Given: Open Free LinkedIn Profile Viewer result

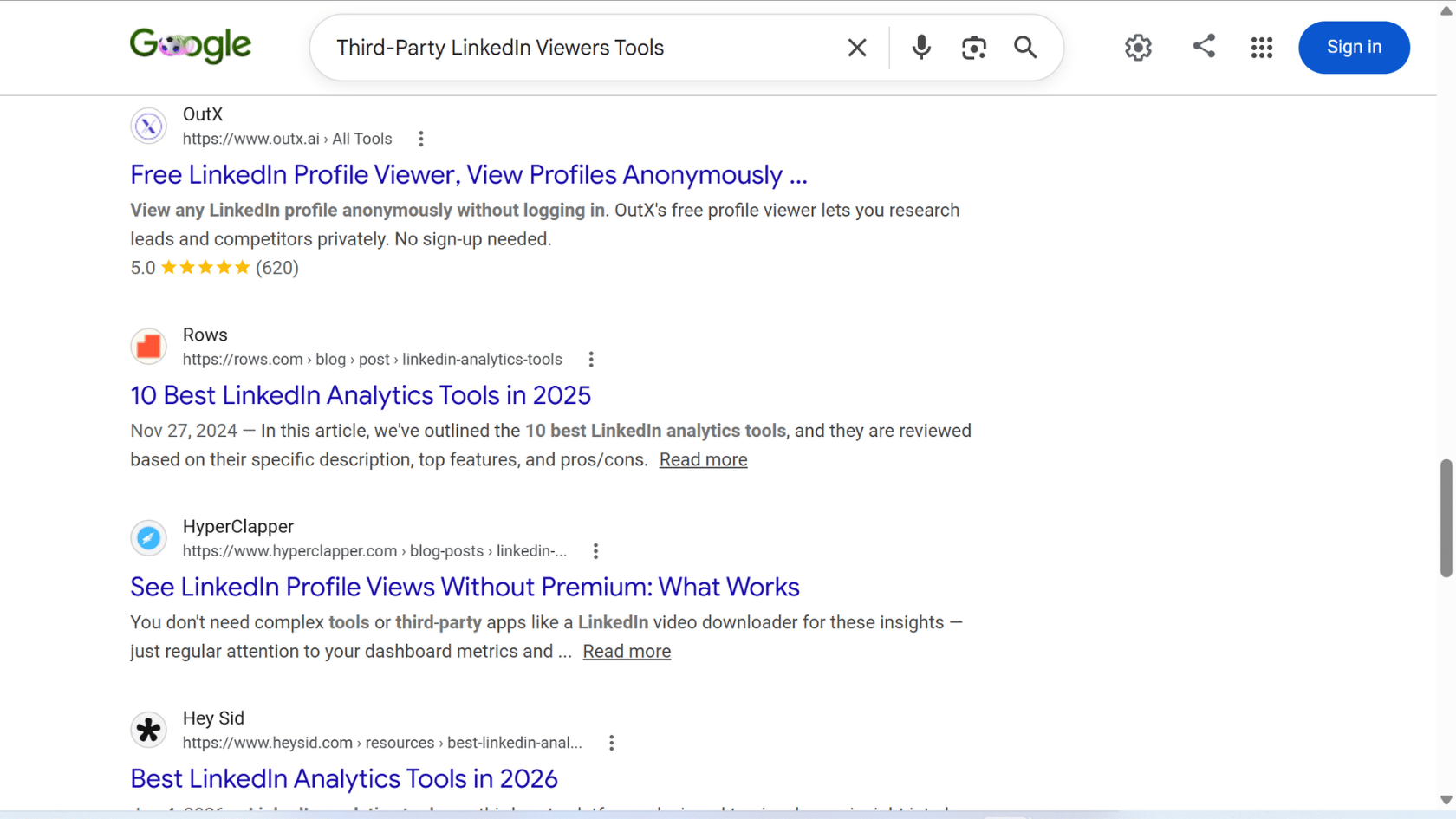Looking at the screenshot, I should pos(469,175).
